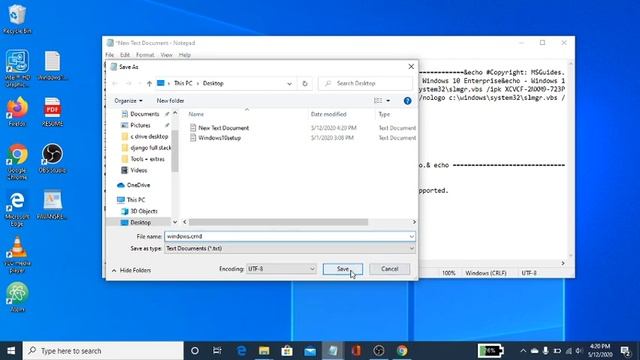The width and height of the screenshot is (640, 360).
Task: Open OBS from the taskbar
Action: click(x=379, y=351)
